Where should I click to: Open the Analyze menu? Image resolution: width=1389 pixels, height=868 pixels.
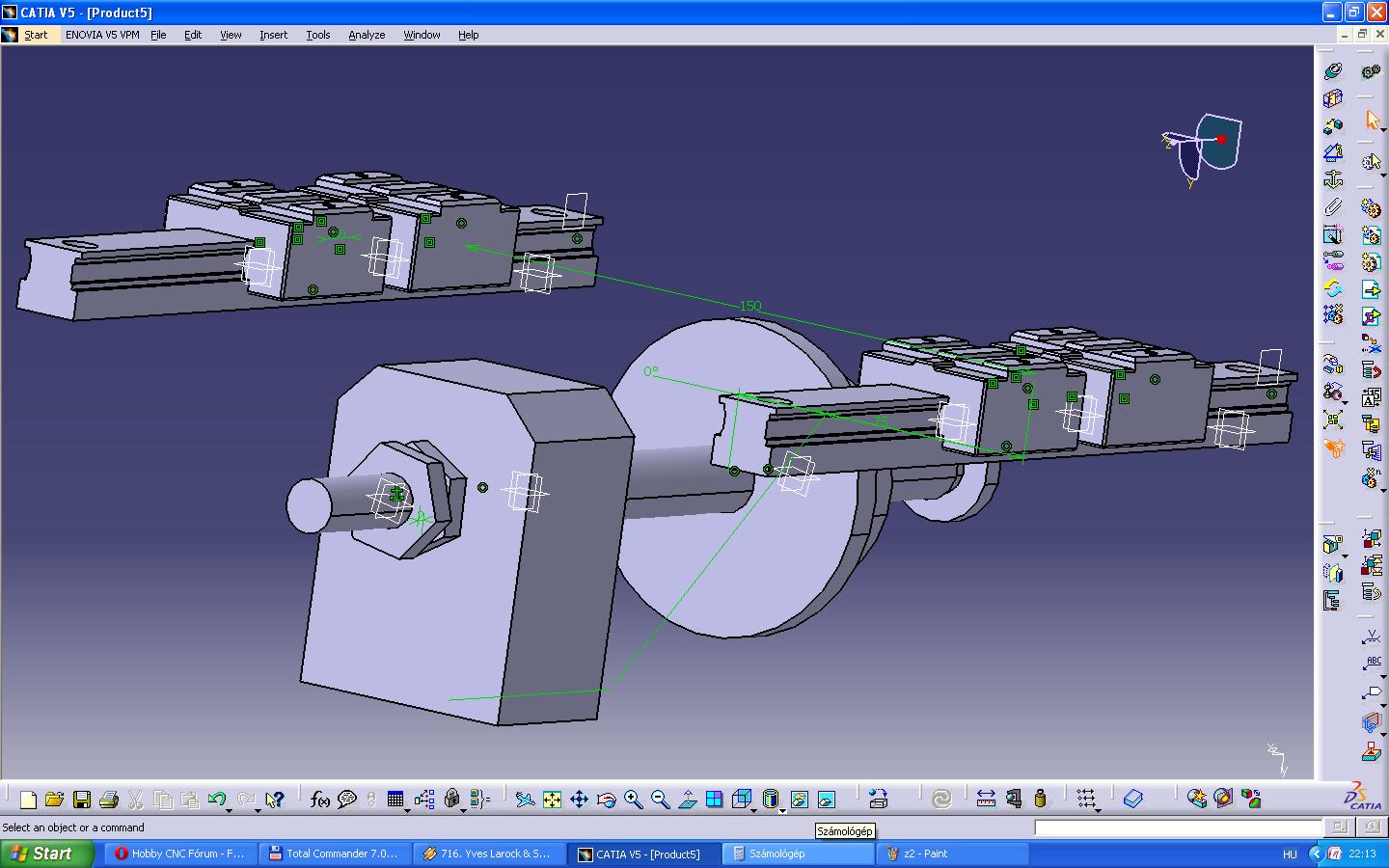[367, 35]
